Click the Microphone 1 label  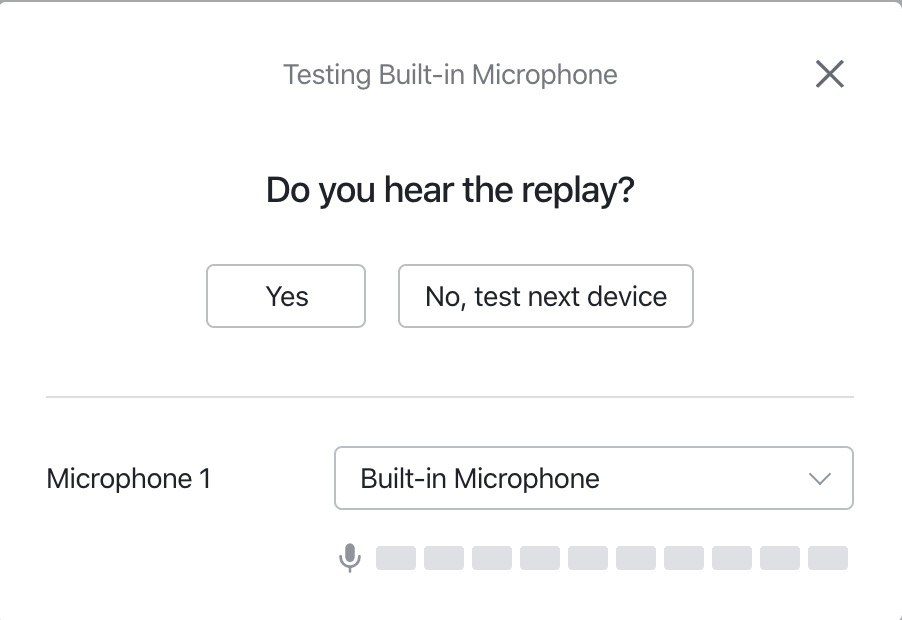pos(128,478)
